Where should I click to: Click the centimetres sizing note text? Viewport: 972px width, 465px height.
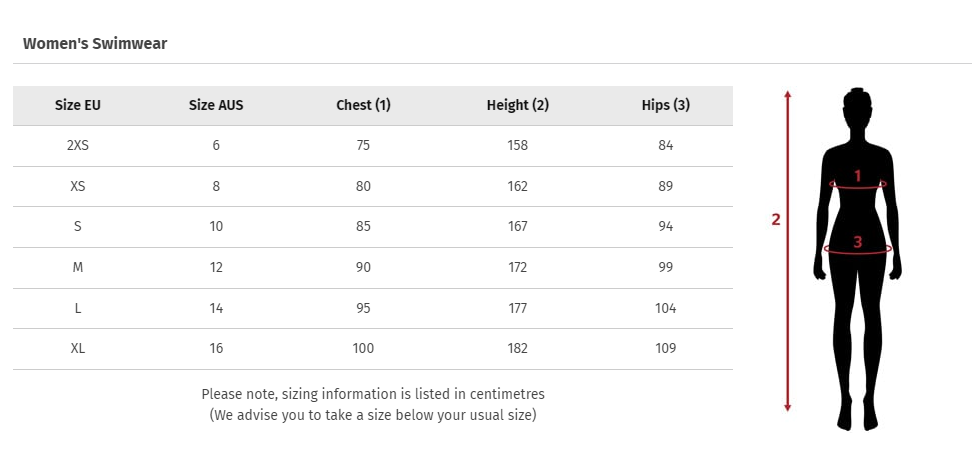click(373, 394)
